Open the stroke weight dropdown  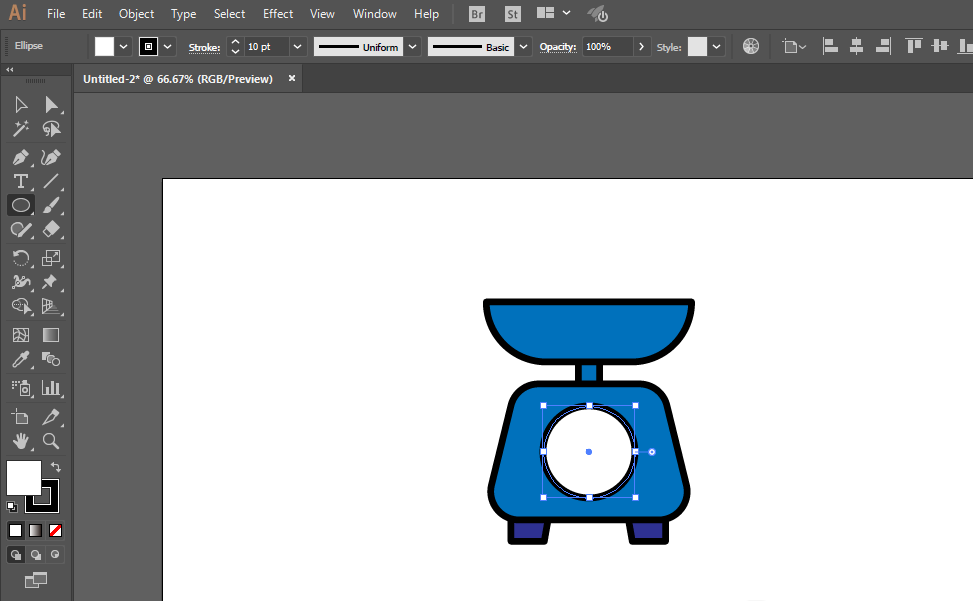coord(298,47)
